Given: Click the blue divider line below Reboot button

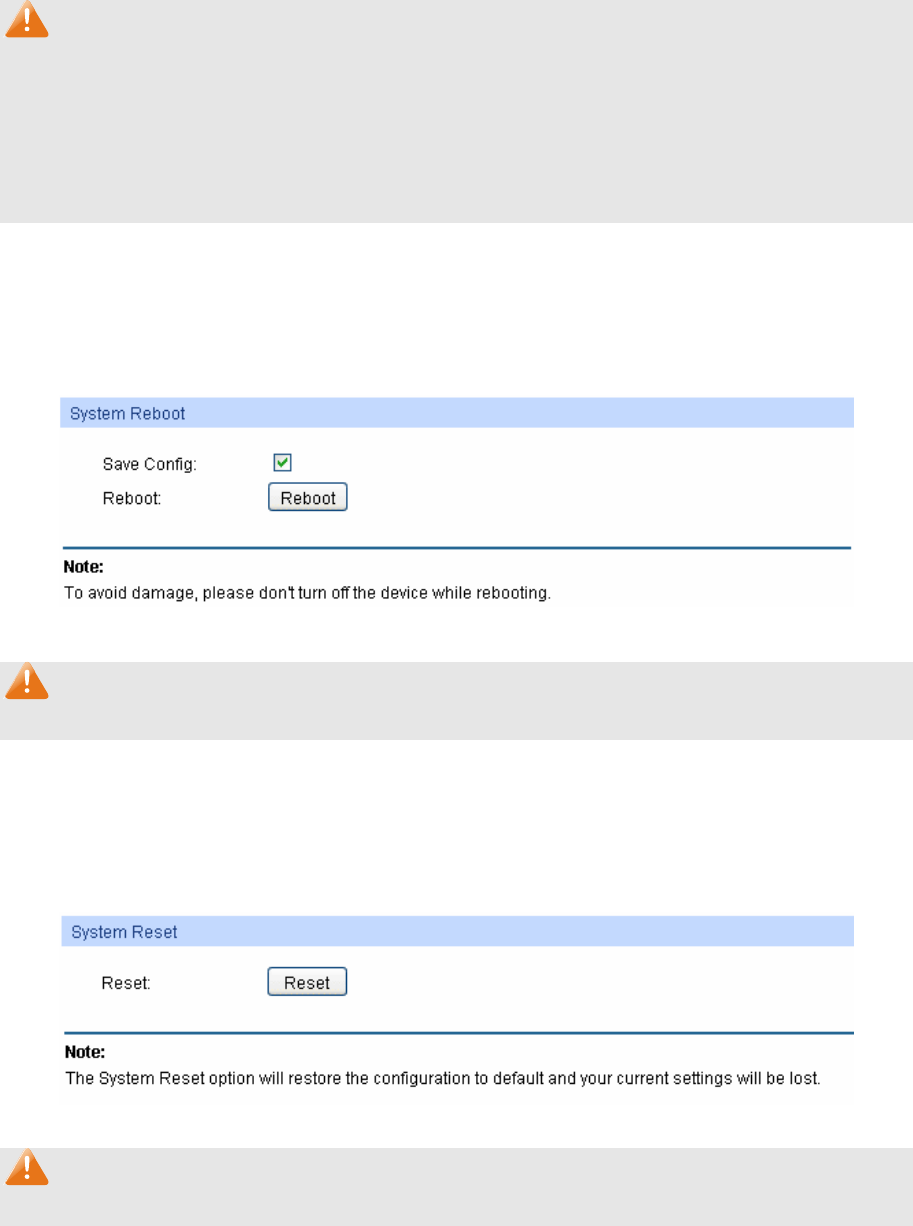Looking at the screenshot, I should click(x=457, y=548).
